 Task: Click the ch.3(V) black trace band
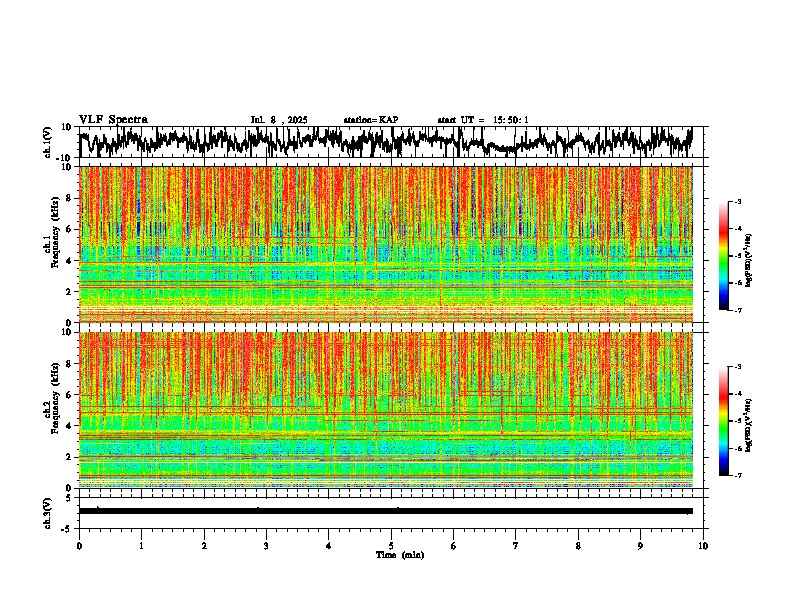pos(386,511)
